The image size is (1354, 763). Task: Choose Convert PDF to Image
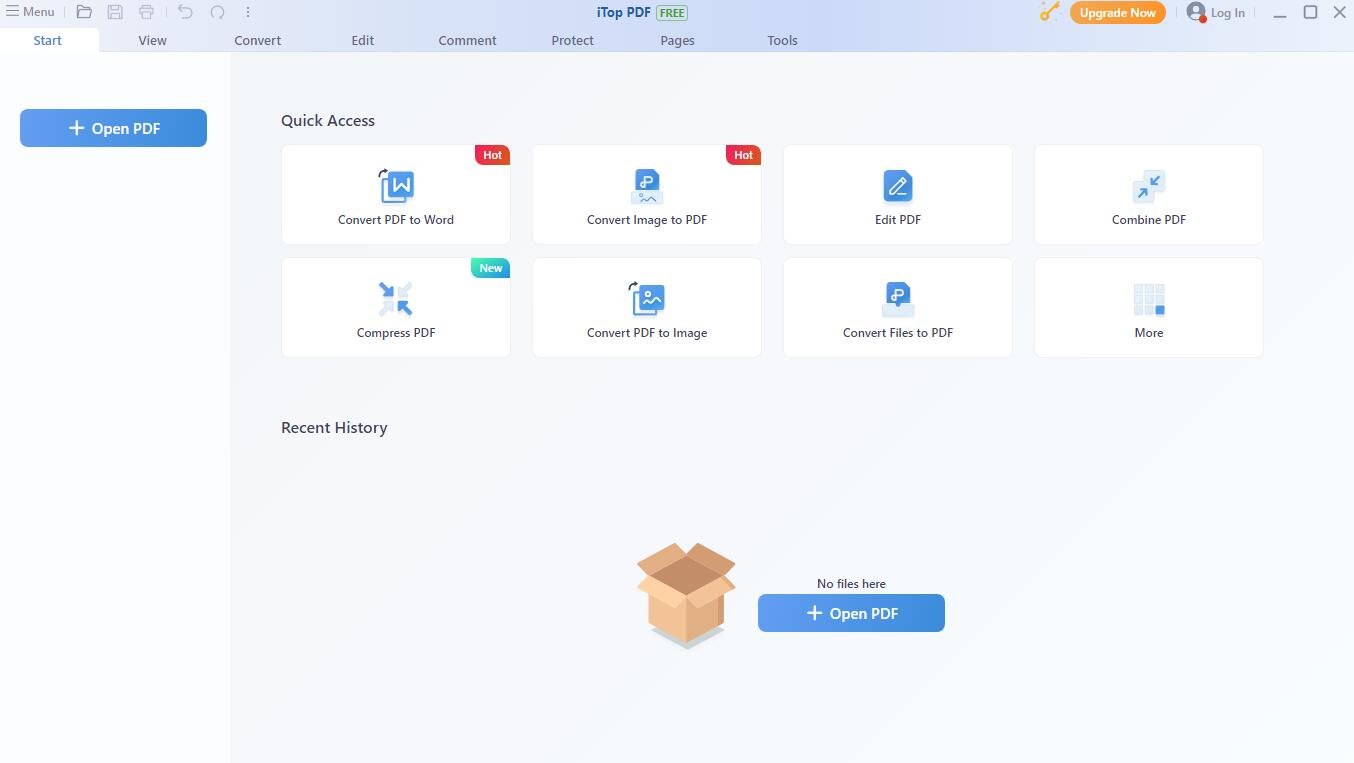[x=647, y=308]
